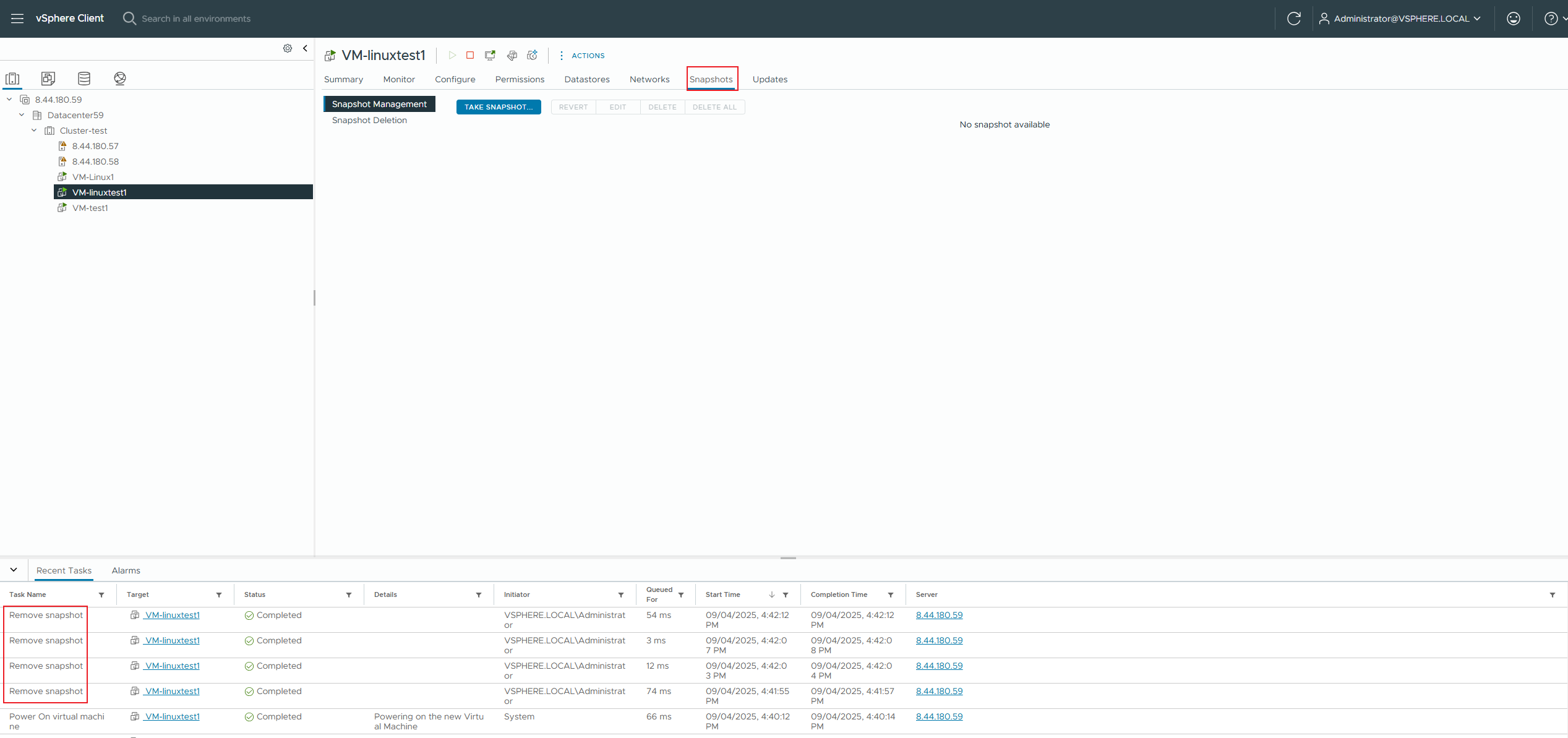Filter the Details column
The image size is (1568, 738).
pyautogui.click(x=479, y=595)
